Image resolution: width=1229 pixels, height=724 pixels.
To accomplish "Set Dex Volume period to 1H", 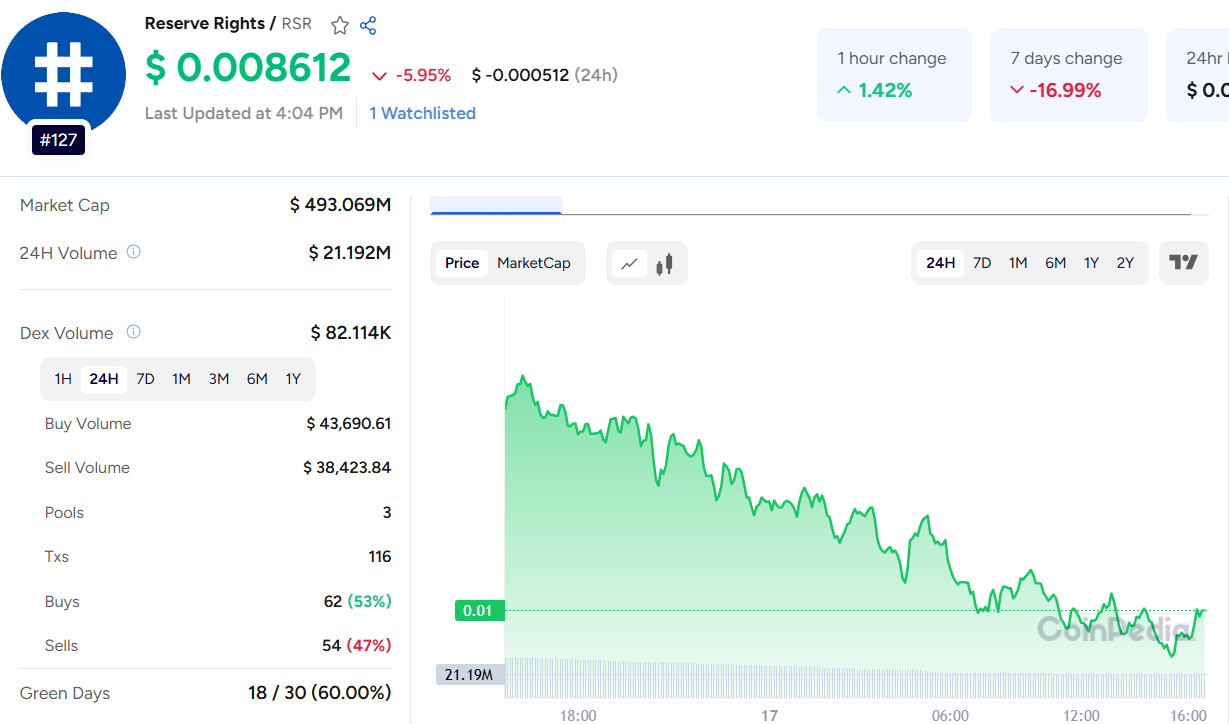I will (63, 379).
